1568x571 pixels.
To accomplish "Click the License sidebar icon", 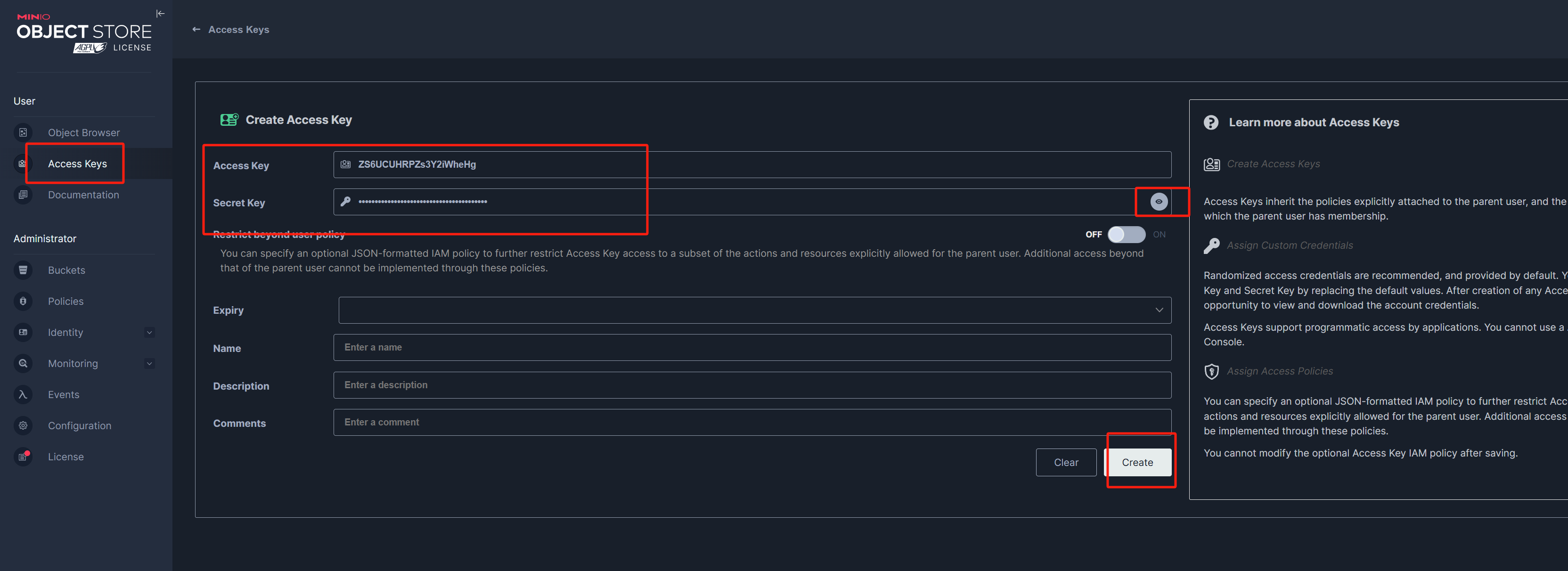I will click(23, 456).
